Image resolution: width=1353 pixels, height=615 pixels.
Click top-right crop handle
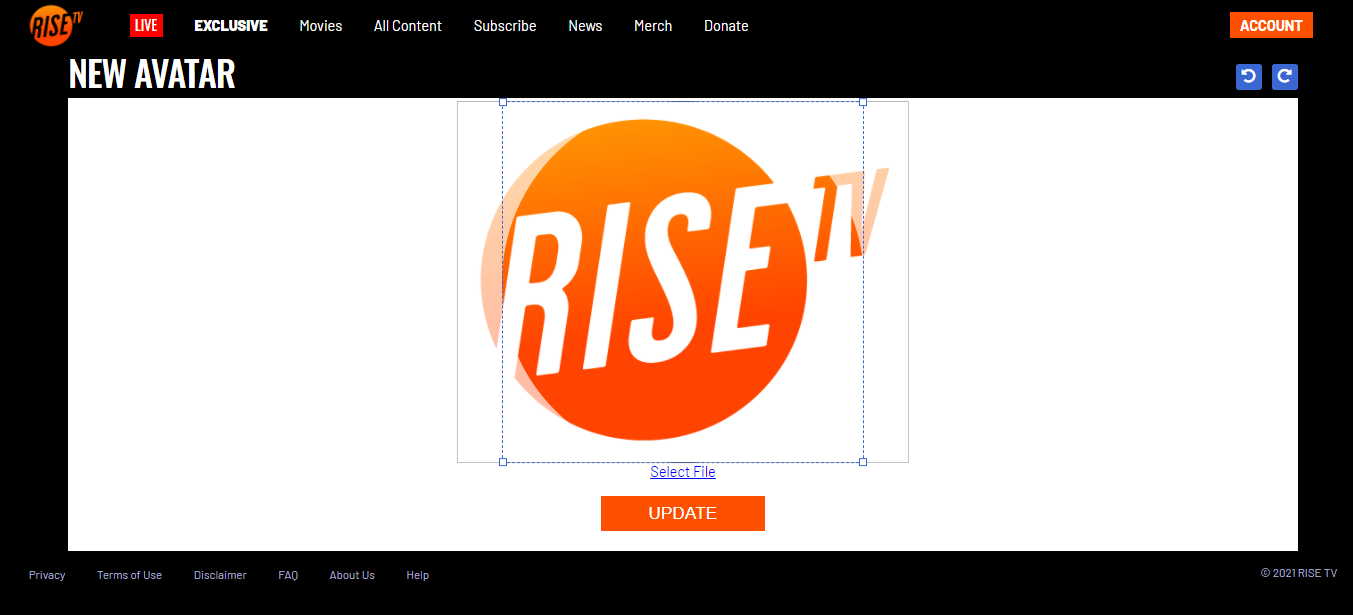pyautogui.click(x=863, y=102)
